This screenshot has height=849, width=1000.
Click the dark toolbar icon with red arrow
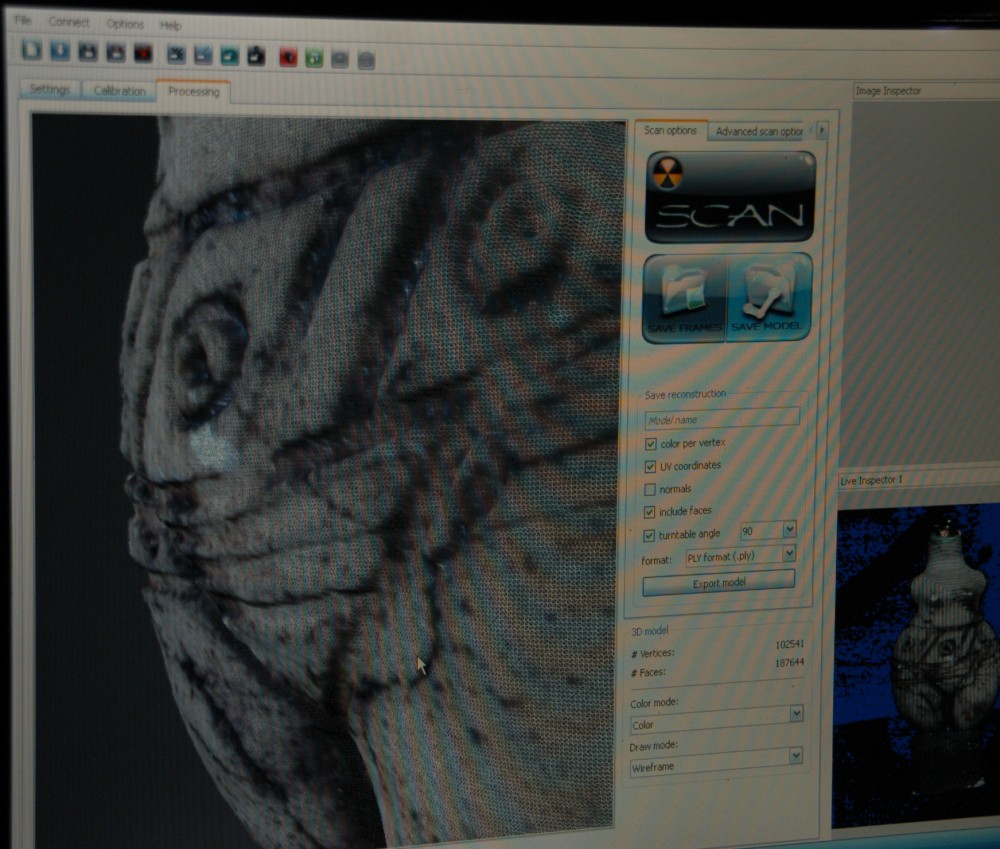pyautogui.click(x=142, y=53)
